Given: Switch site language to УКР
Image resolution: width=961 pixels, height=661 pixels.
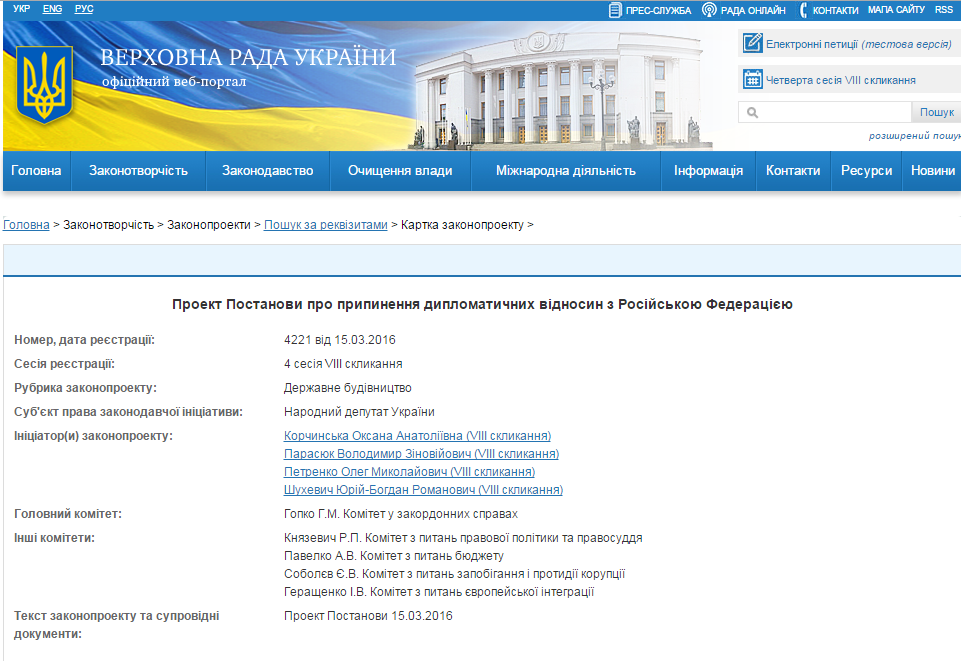Looking at the screenshot, I should [21, 9].
